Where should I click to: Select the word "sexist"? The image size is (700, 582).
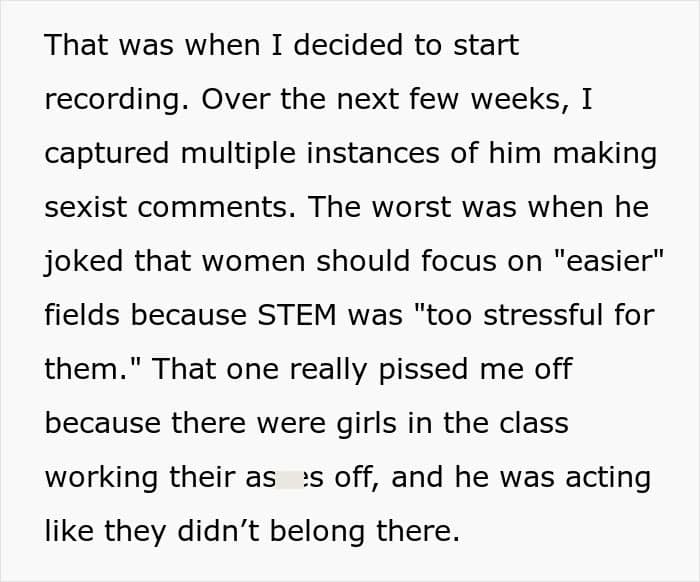(86, 207)
